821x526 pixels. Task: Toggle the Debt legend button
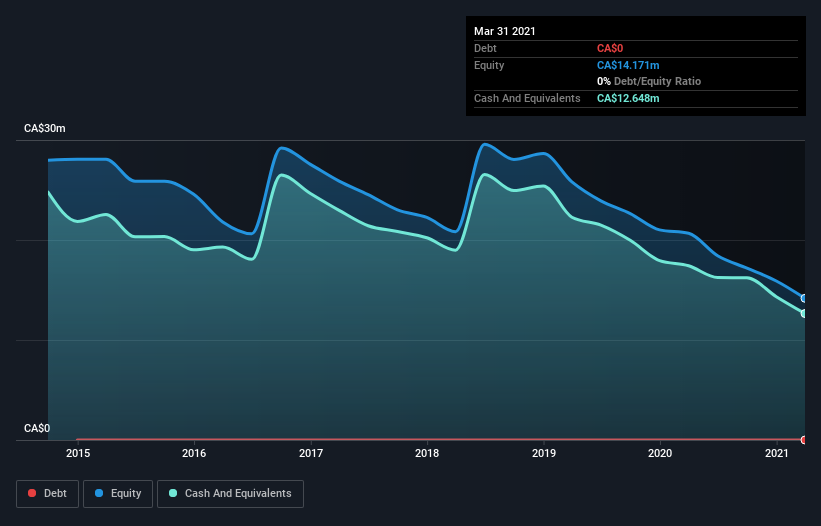(48, 494)
